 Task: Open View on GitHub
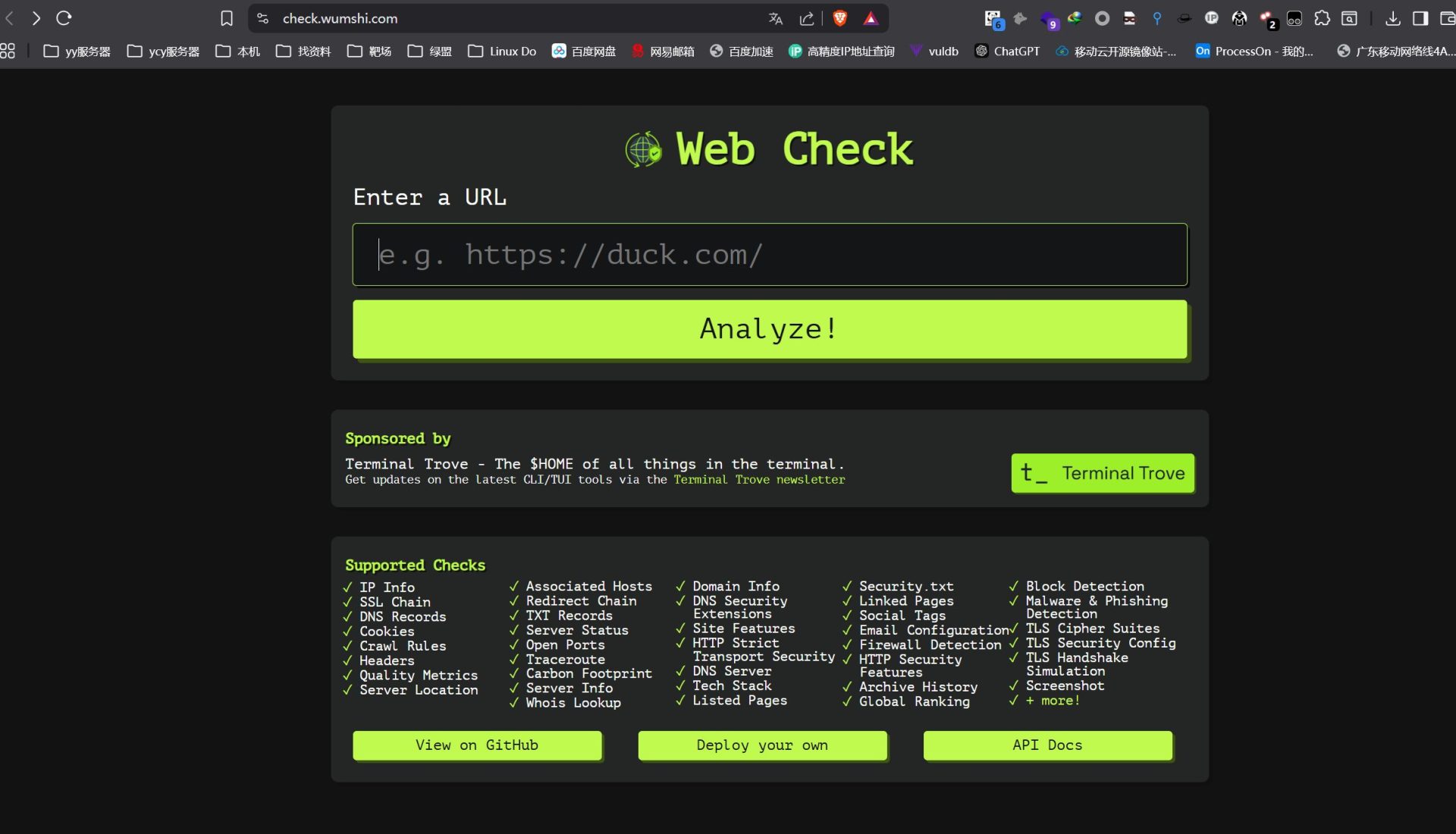tap(476, 745)
